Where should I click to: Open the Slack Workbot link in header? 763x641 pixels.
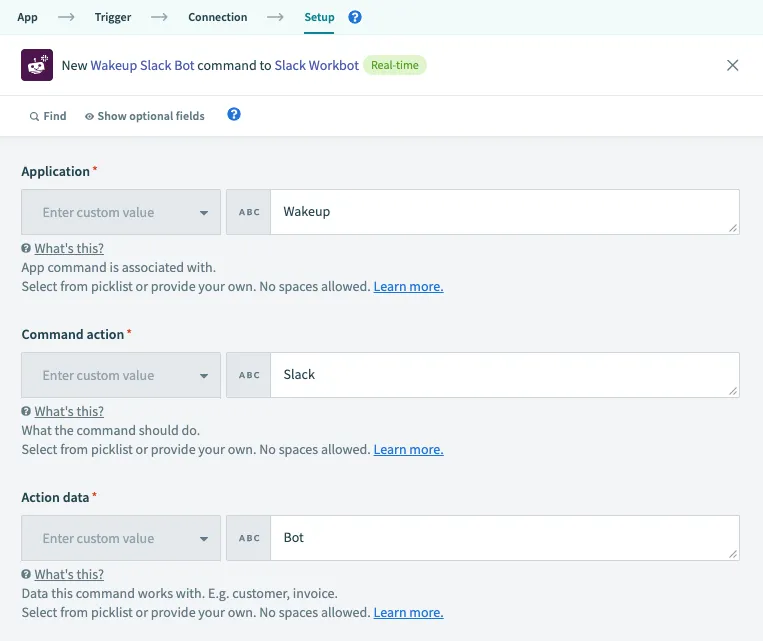(x=316, y=65)
